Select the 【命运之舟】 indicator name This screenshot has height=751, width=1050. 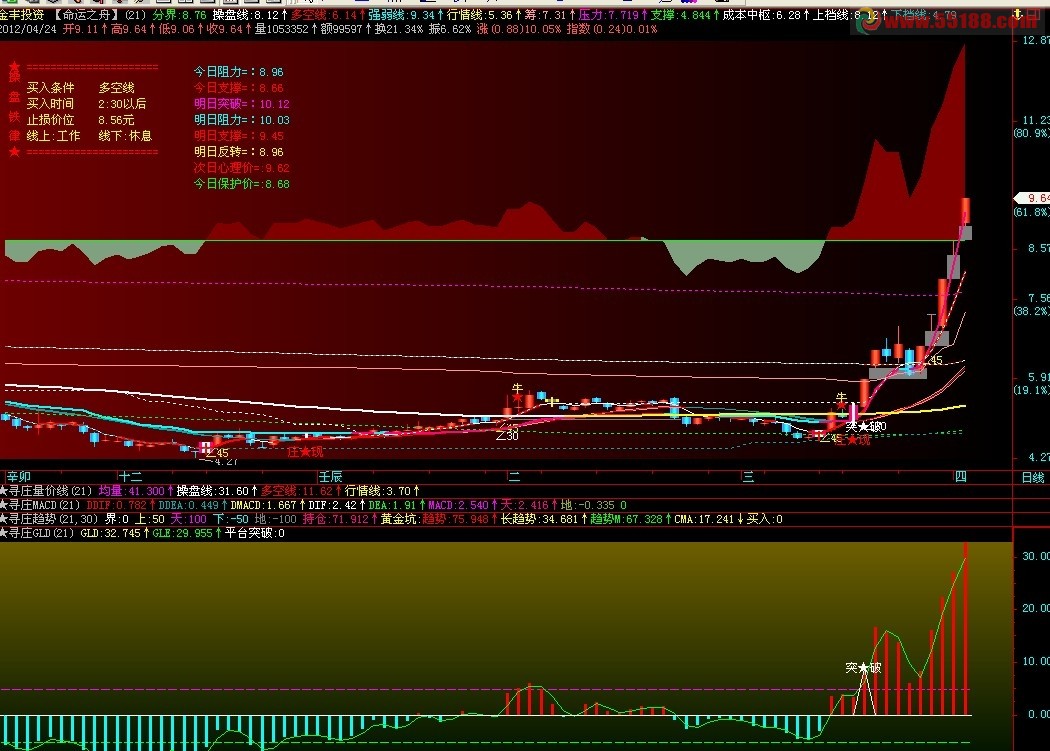pos(87,15)
